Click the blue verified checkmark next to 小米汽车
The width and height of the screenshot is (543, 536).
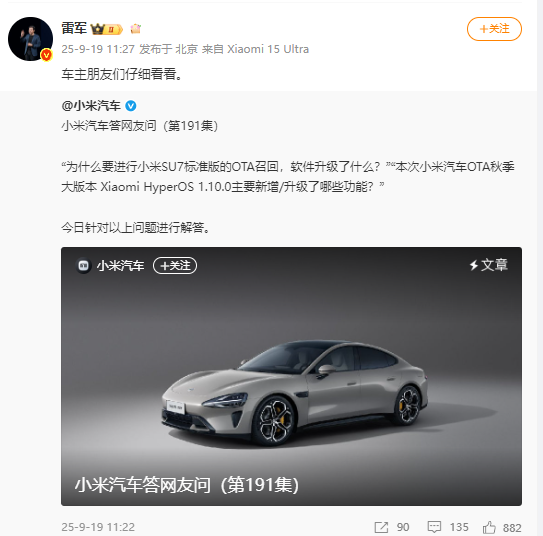tap(131, 106)
